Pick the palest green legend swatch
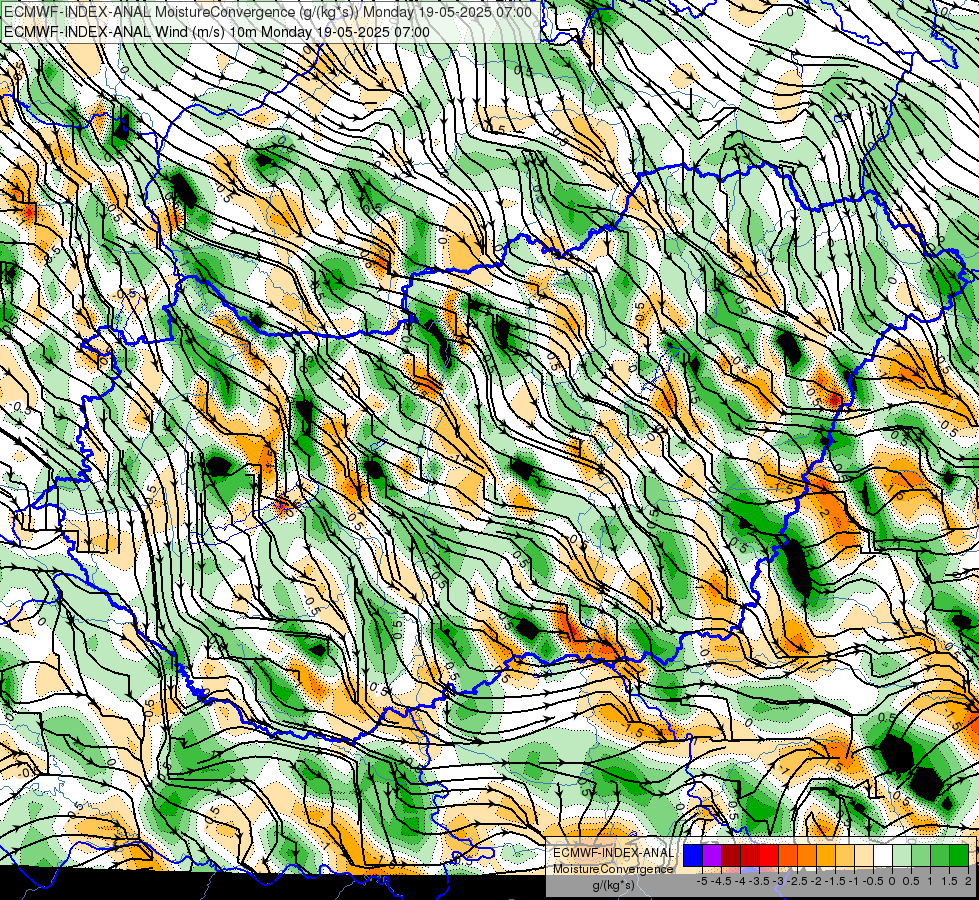This screenshot has height=900, width=979. pyautogui.click(x=902, y=856)
